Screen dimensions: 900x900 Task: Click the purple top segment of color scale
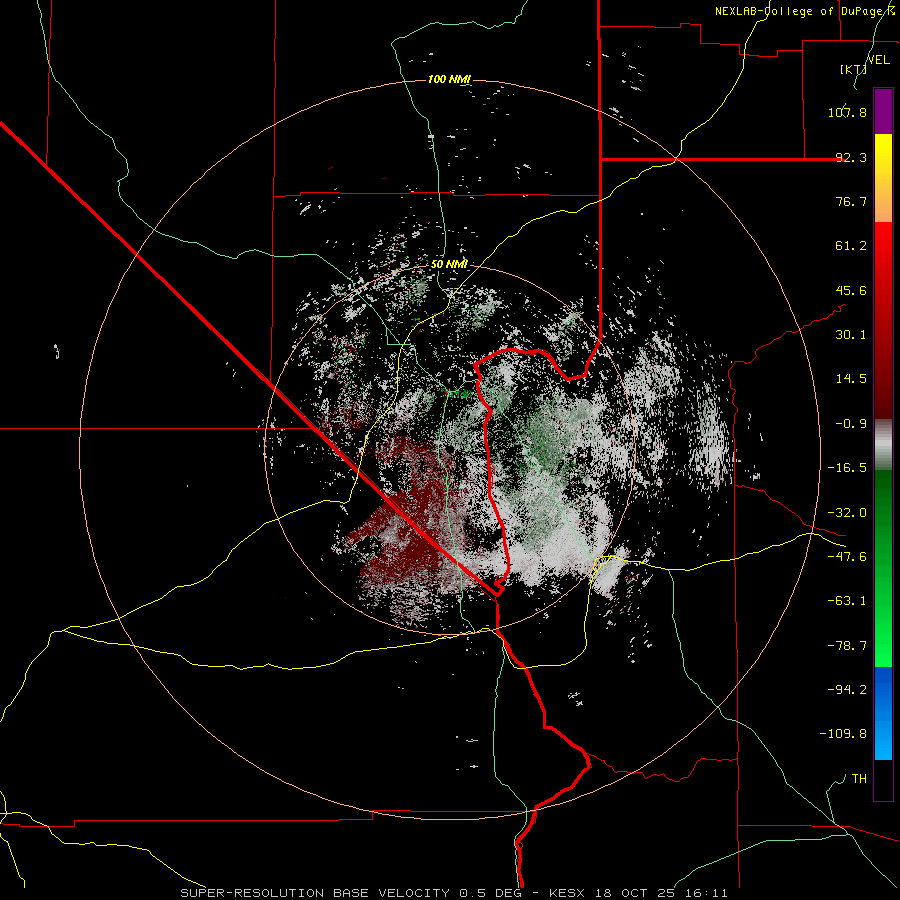pos(883,111)
